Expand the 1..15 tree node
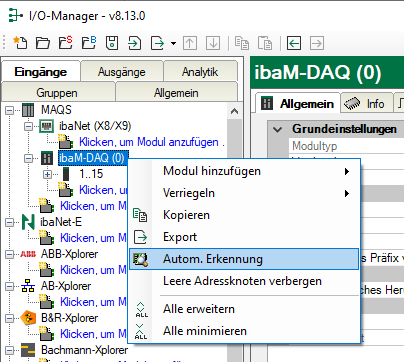 click(x=47, y=174)
